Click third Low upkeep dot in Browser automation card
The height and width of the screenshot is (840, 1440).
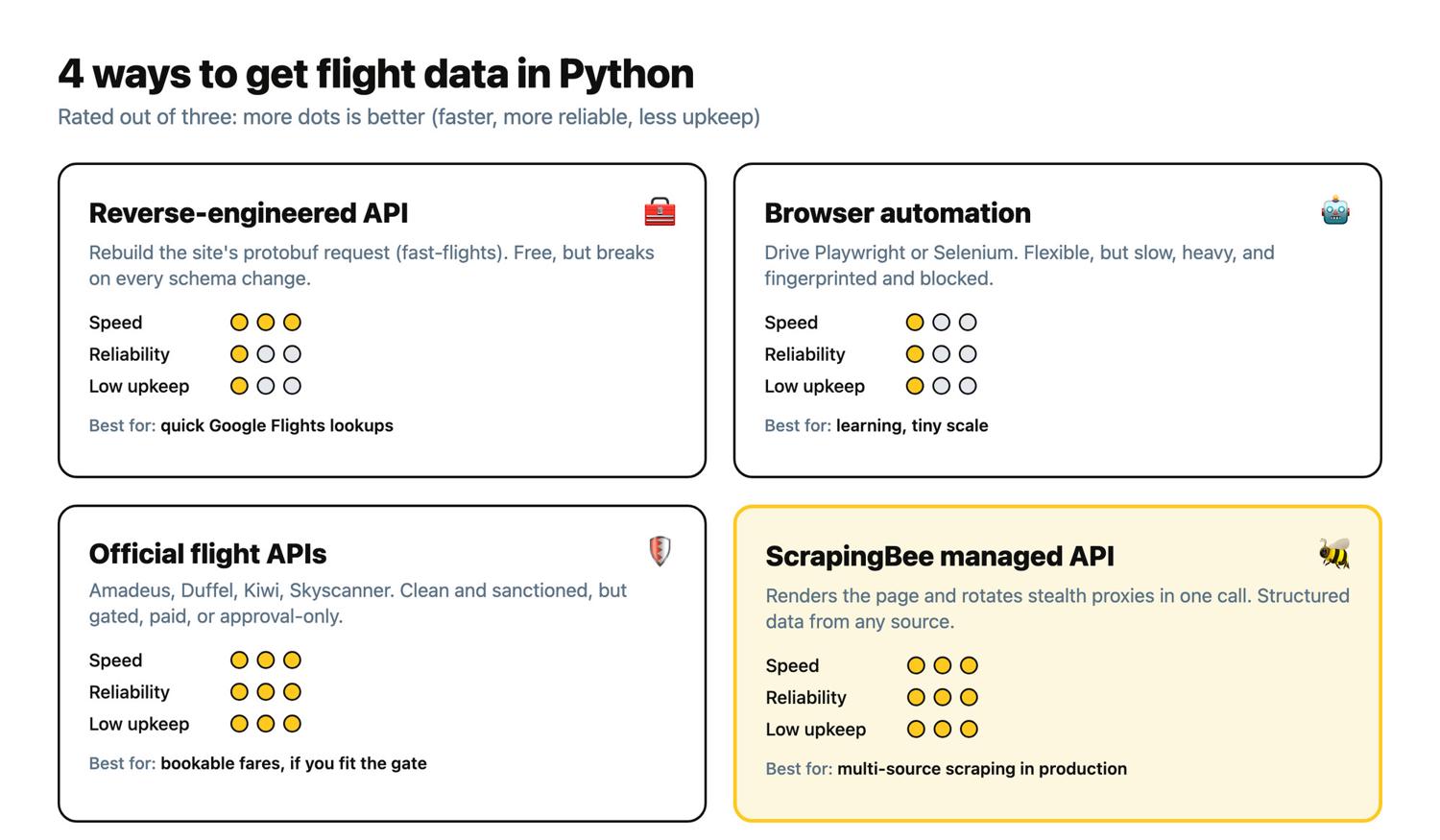pyautogui.click(x=968, y=386)
